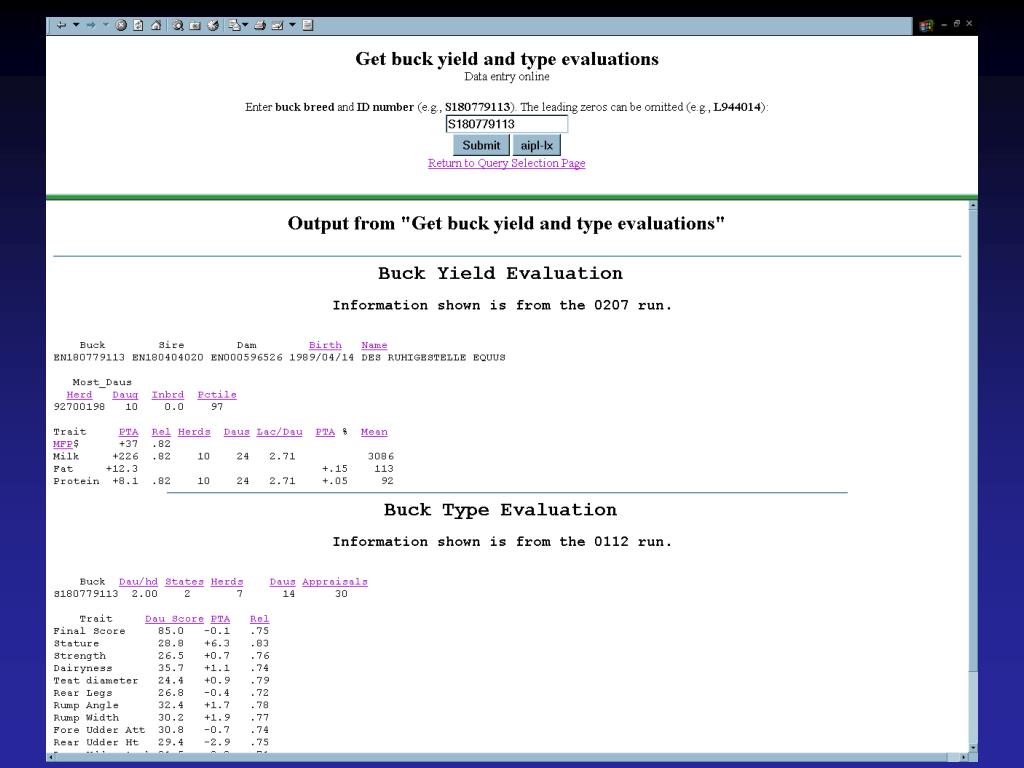The width and height of the screenshot is (1024, 768).
Task: Refresh the page with the Refresh icon
Action: click(x=138, y=25)
